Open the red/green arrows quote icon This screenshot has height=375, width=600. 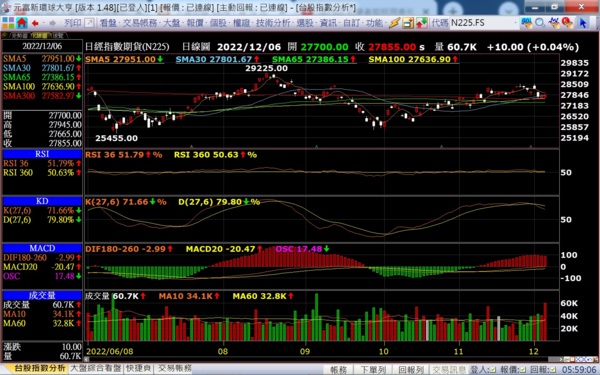click(421, 23)
